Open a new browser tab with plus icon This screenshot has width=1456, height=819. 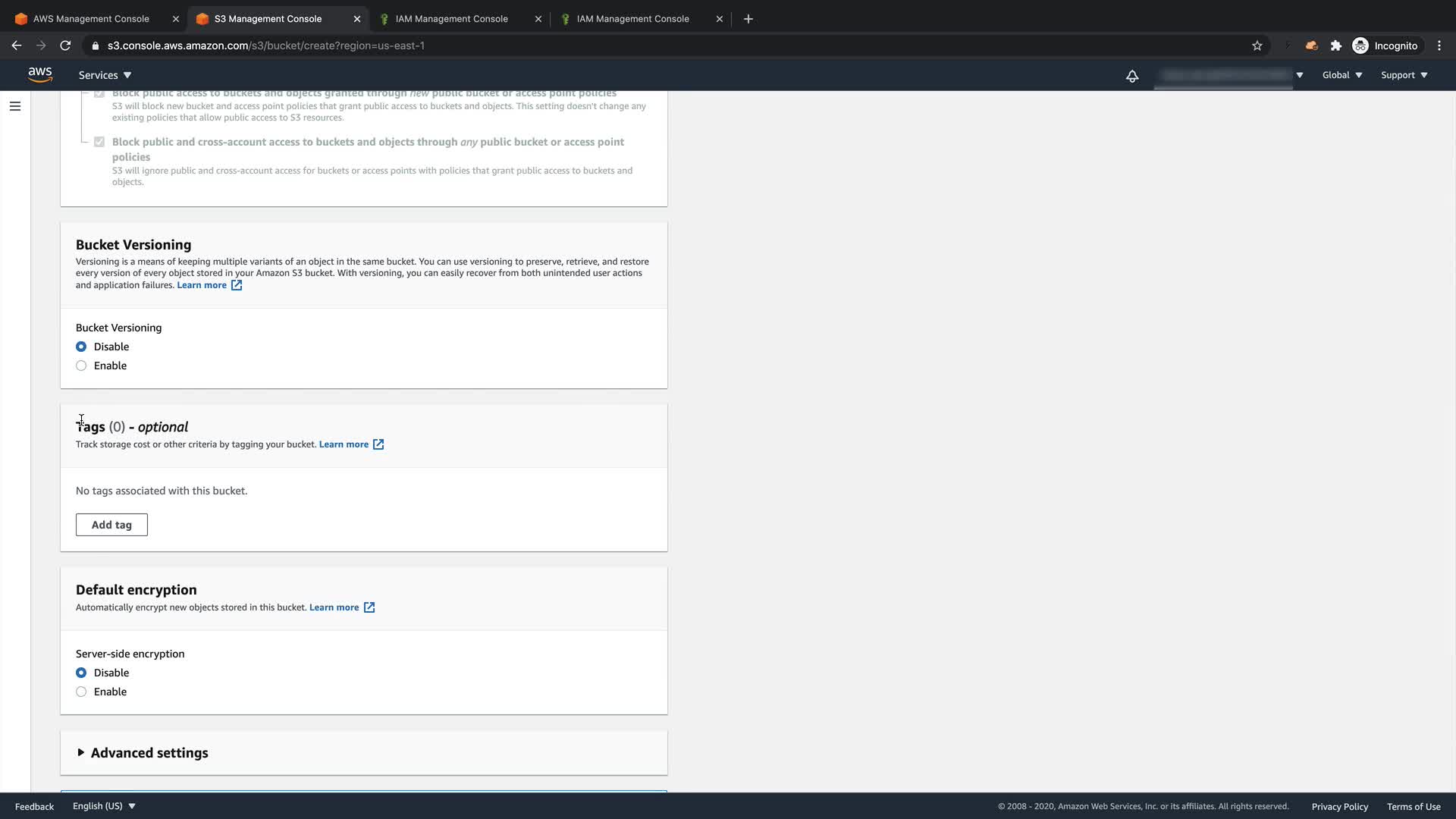tap(748, 19)
